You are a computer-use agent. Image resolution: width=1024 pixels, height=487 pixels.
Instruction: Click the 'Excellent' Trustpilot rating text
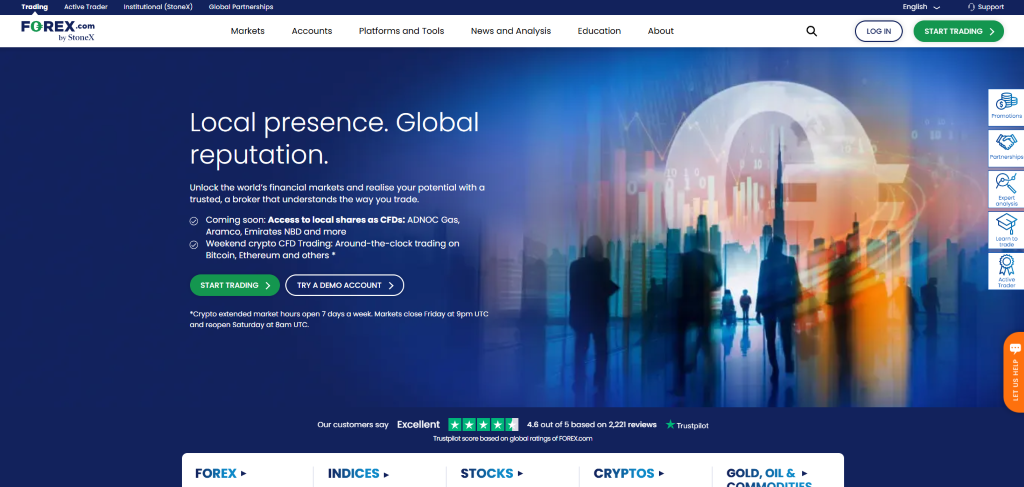coord(419,424)
